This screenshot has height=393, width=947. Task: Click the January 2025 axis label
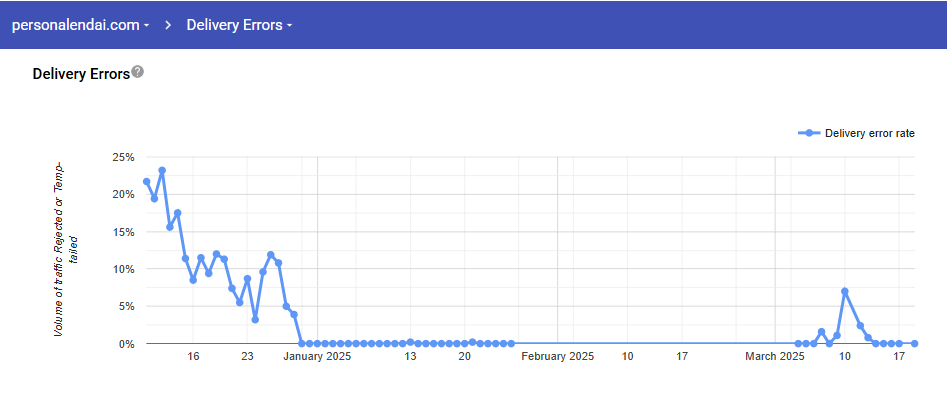317,356
